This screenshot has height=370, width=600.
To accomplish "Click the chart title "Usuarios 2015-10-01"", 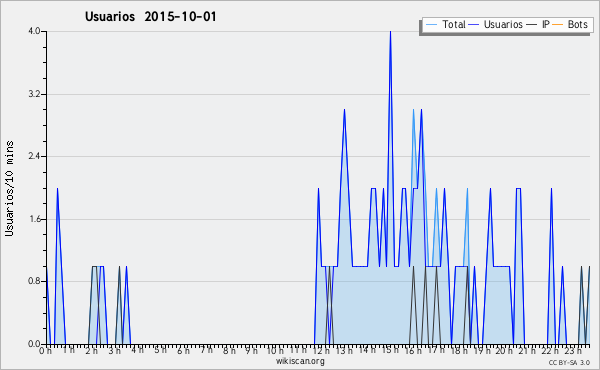I will [150, 16].
